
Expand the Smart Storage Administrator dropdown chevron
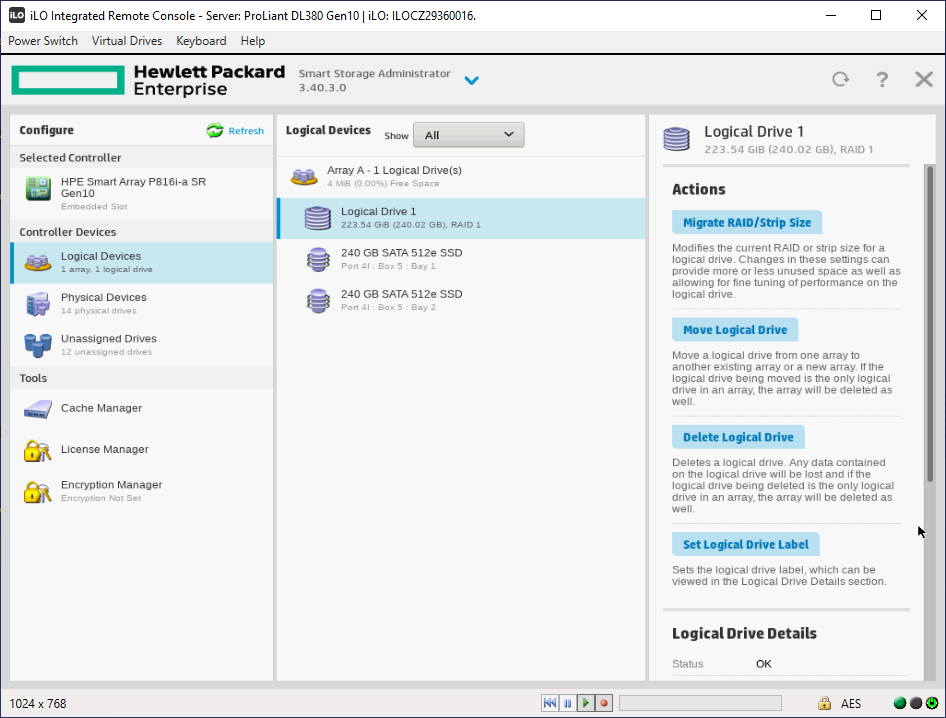click(472, 80)
